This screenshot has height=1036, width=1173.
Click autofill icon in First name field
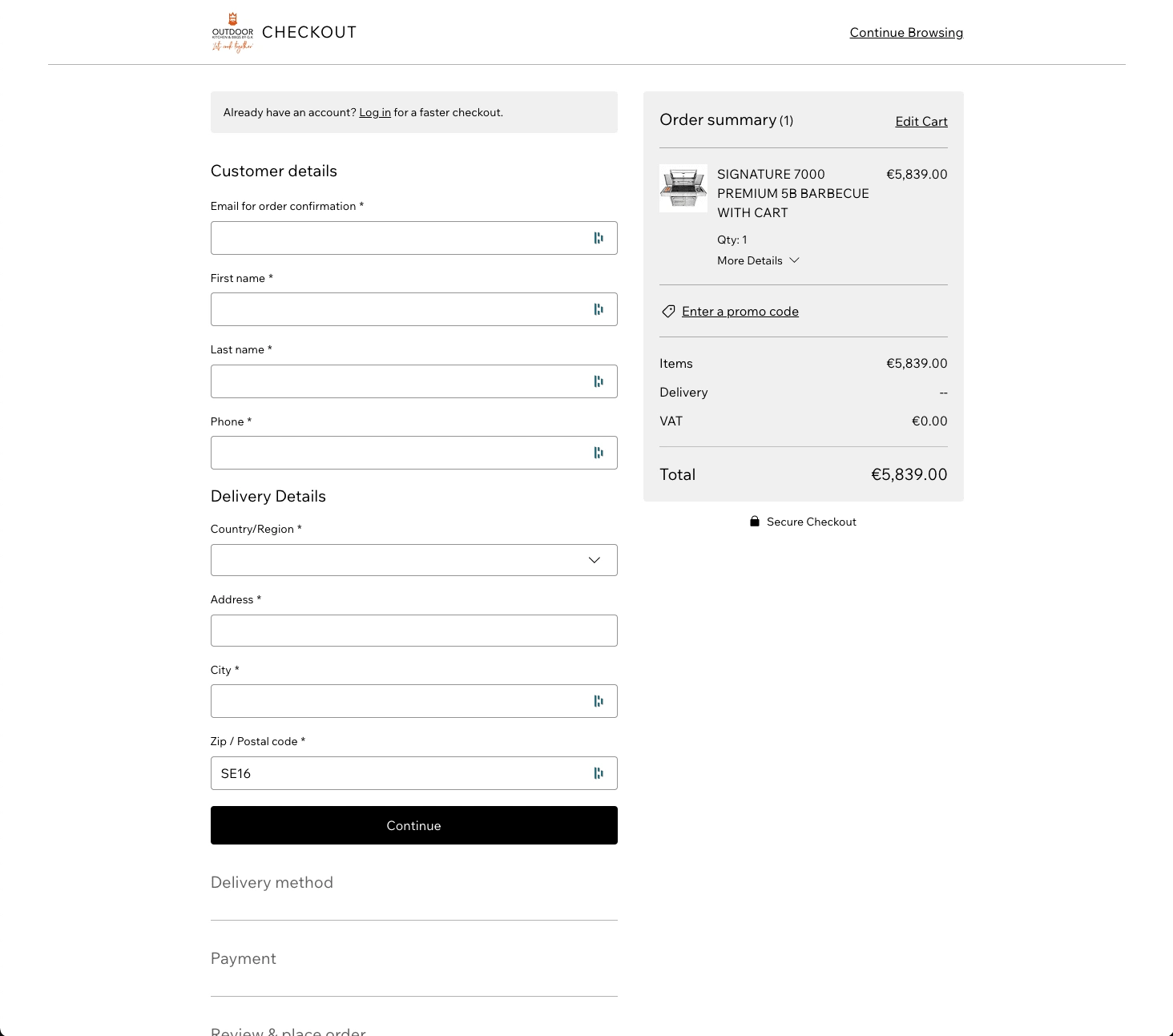(x=599, y=309)
